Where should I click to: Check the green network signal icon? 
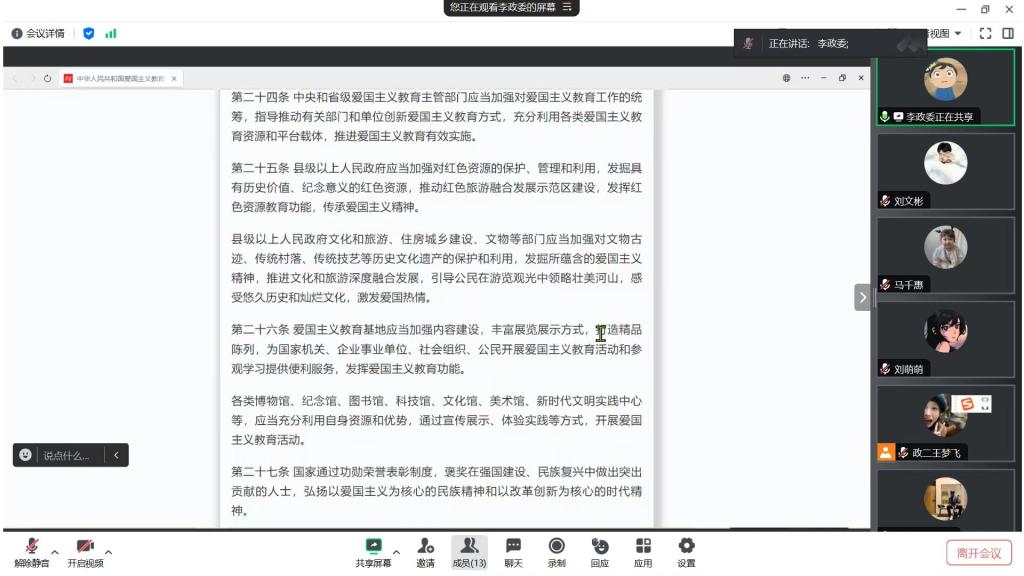pos(110,33)
